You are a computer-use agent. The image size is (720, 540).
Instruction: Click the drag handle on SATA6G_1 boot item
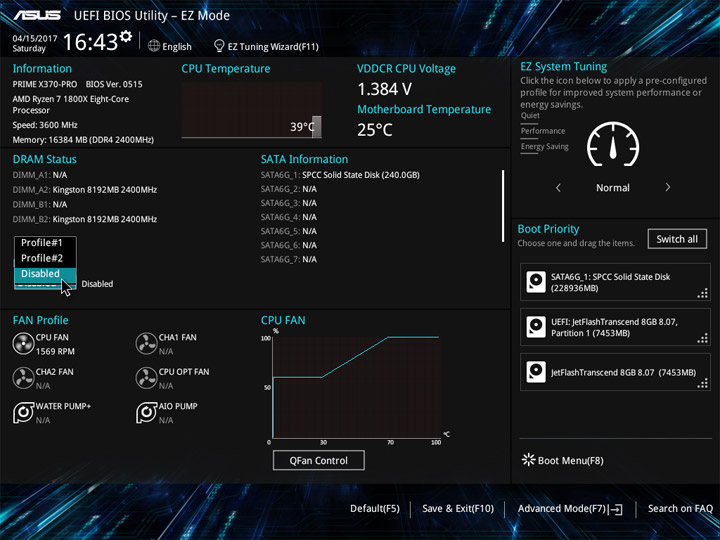tap(703, 293)
